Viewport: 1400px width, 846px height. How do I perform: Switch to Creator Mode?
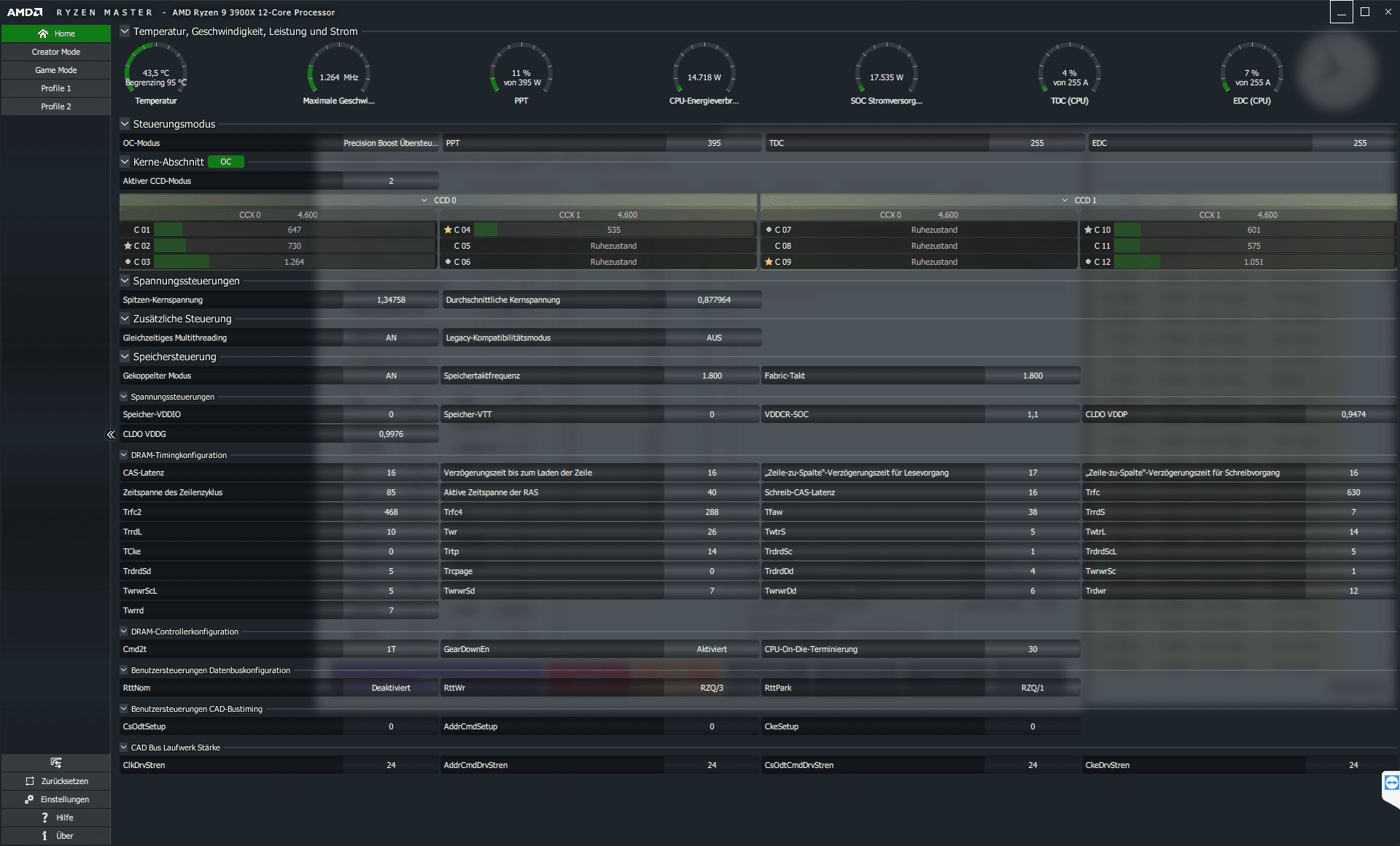pyautogui.click(x=56, y=52)
